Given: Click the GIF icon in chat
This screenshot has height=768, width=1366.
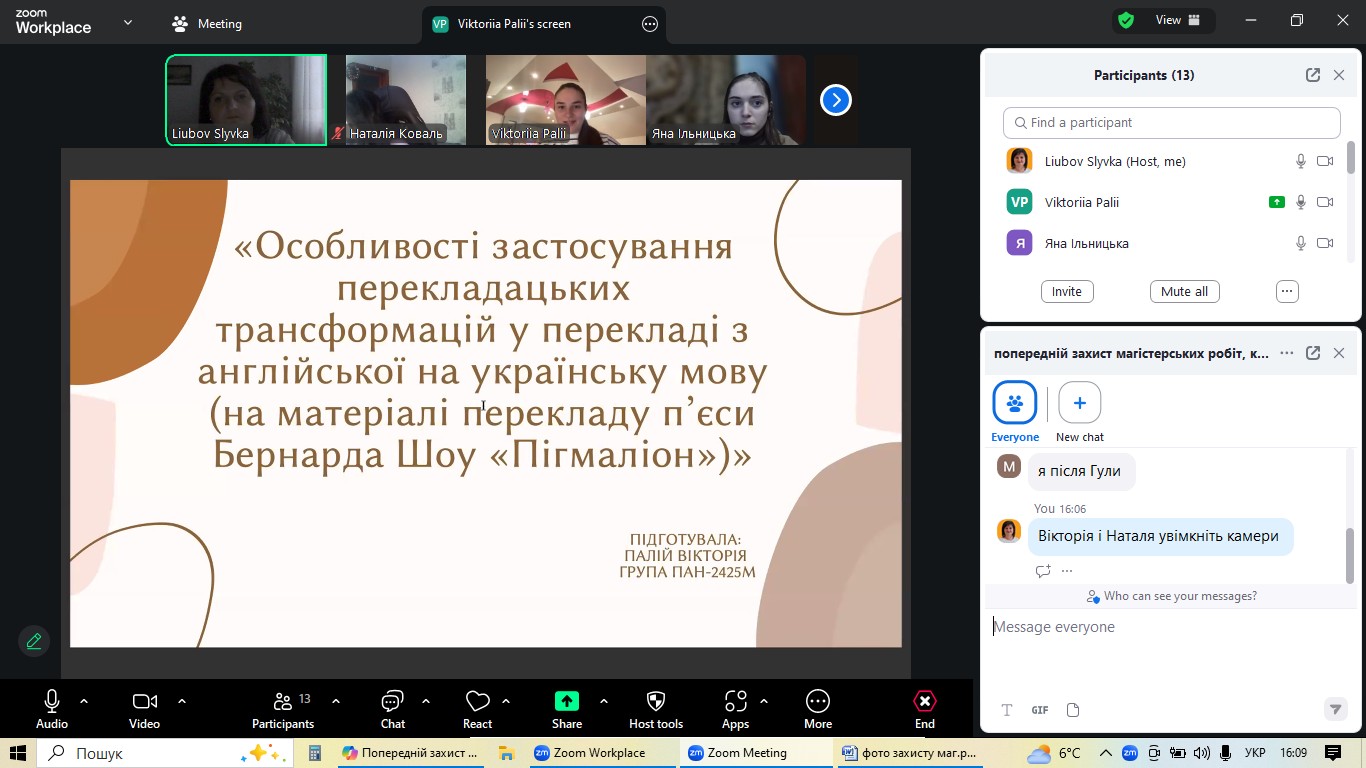Looking at the screenshot, I should (x=1040, y=710).
